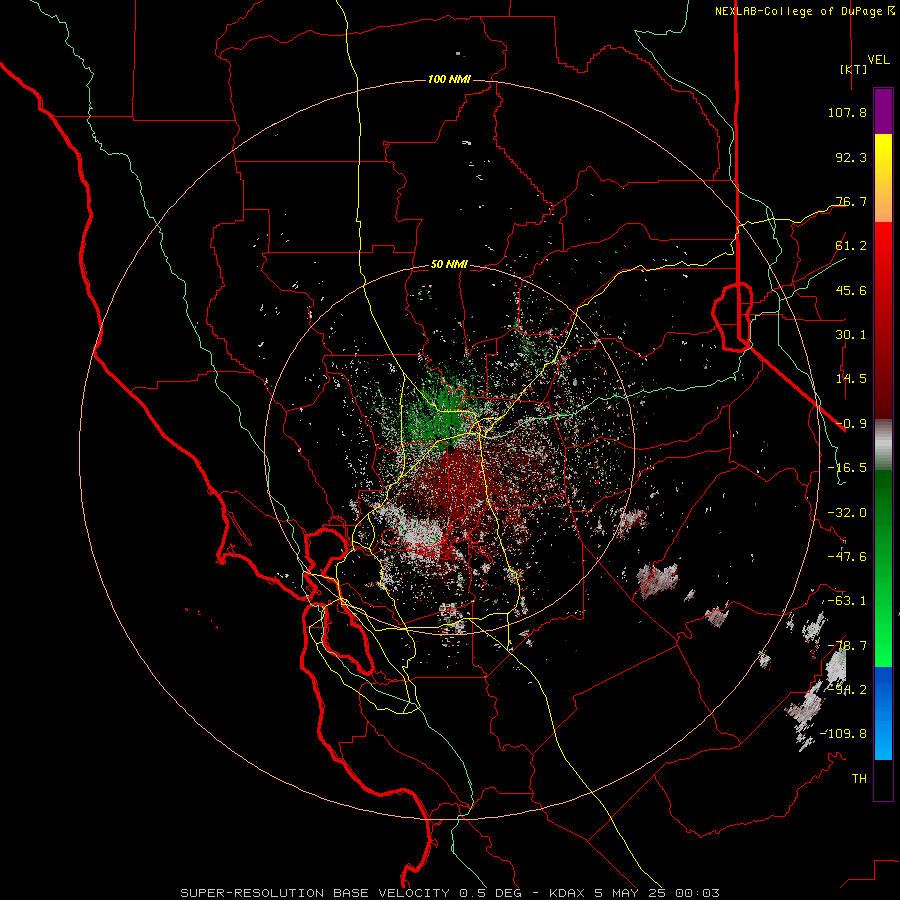Pick the blue segment of the velocity color bar
Viewport: 900px width, 900px height.
(x=883, y=713)
